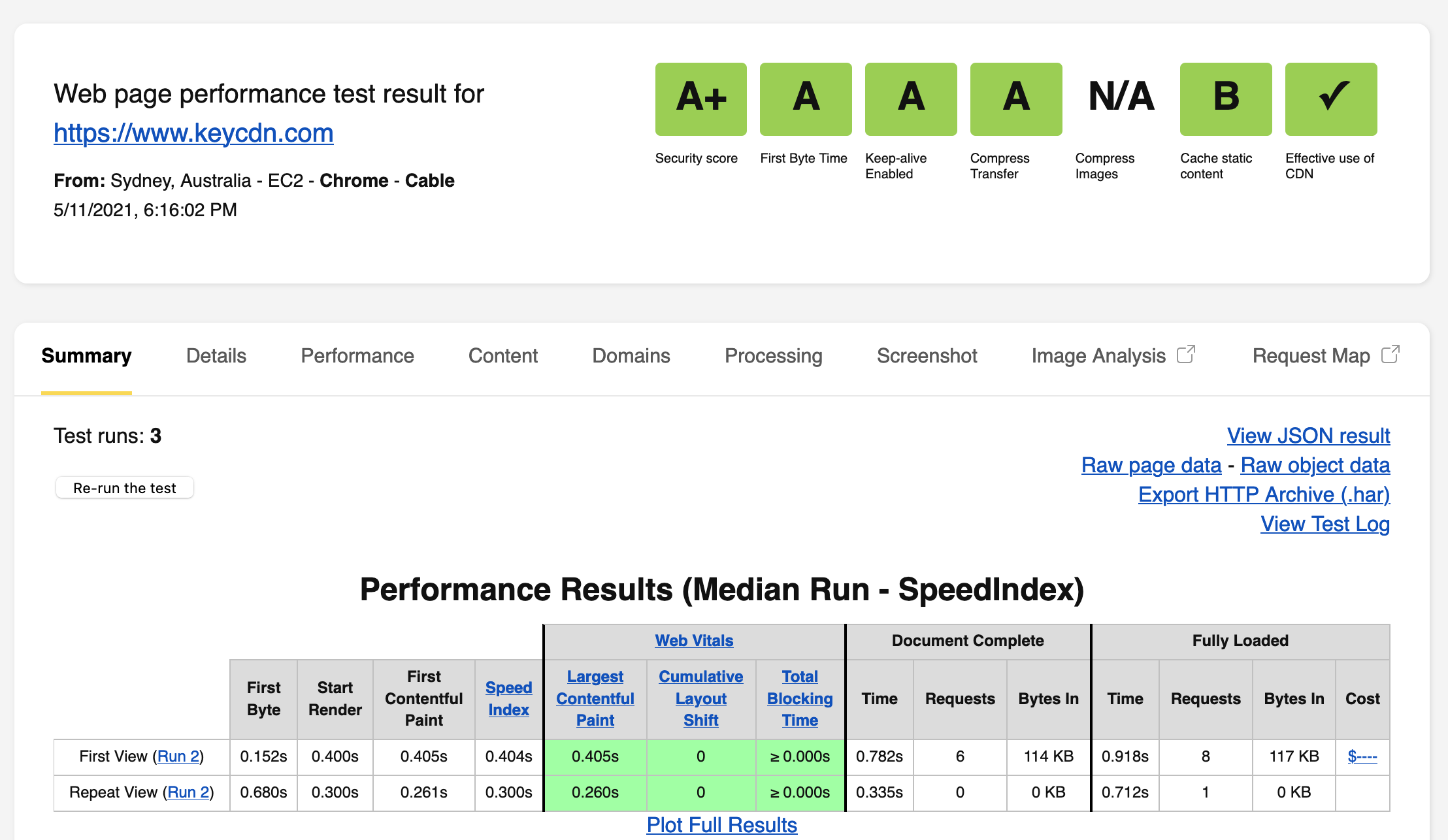Open the View Test Log link
The image size is (1448, 840).
[x=1325, y=524]
